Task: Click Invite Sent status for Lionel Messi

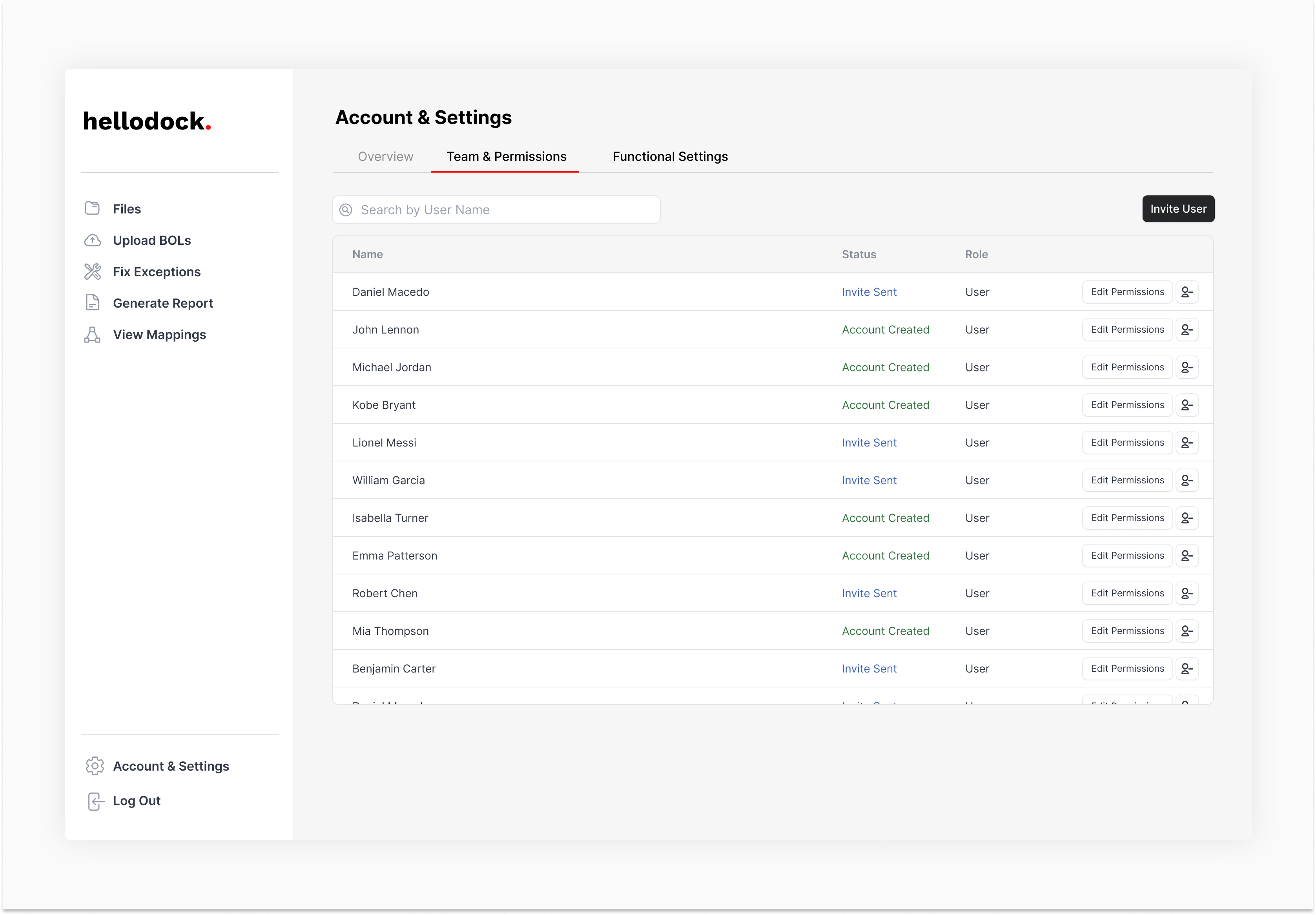Action: (x=869, y=443)
